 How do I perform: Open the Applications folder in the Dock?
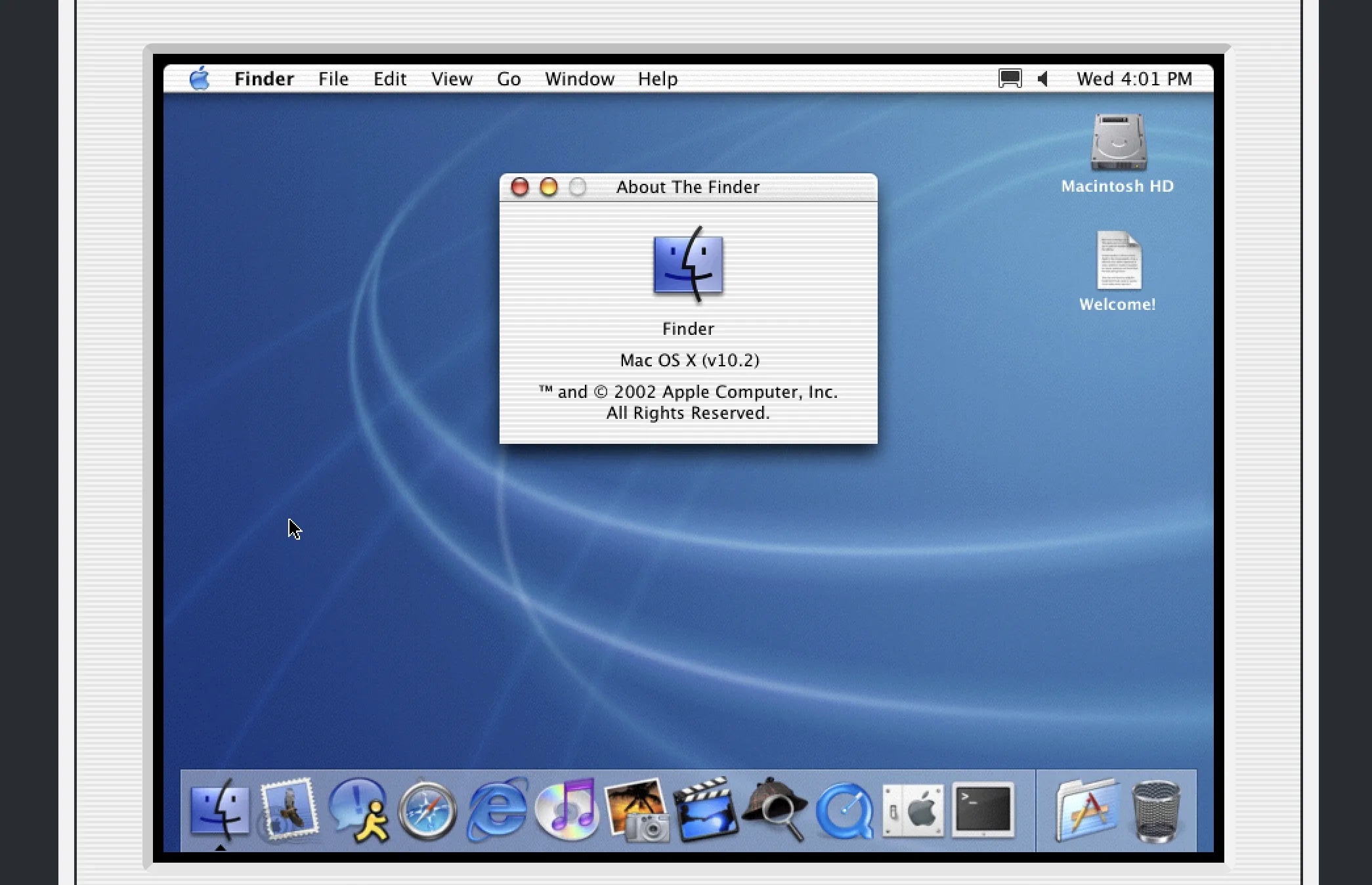point(1087,810)
